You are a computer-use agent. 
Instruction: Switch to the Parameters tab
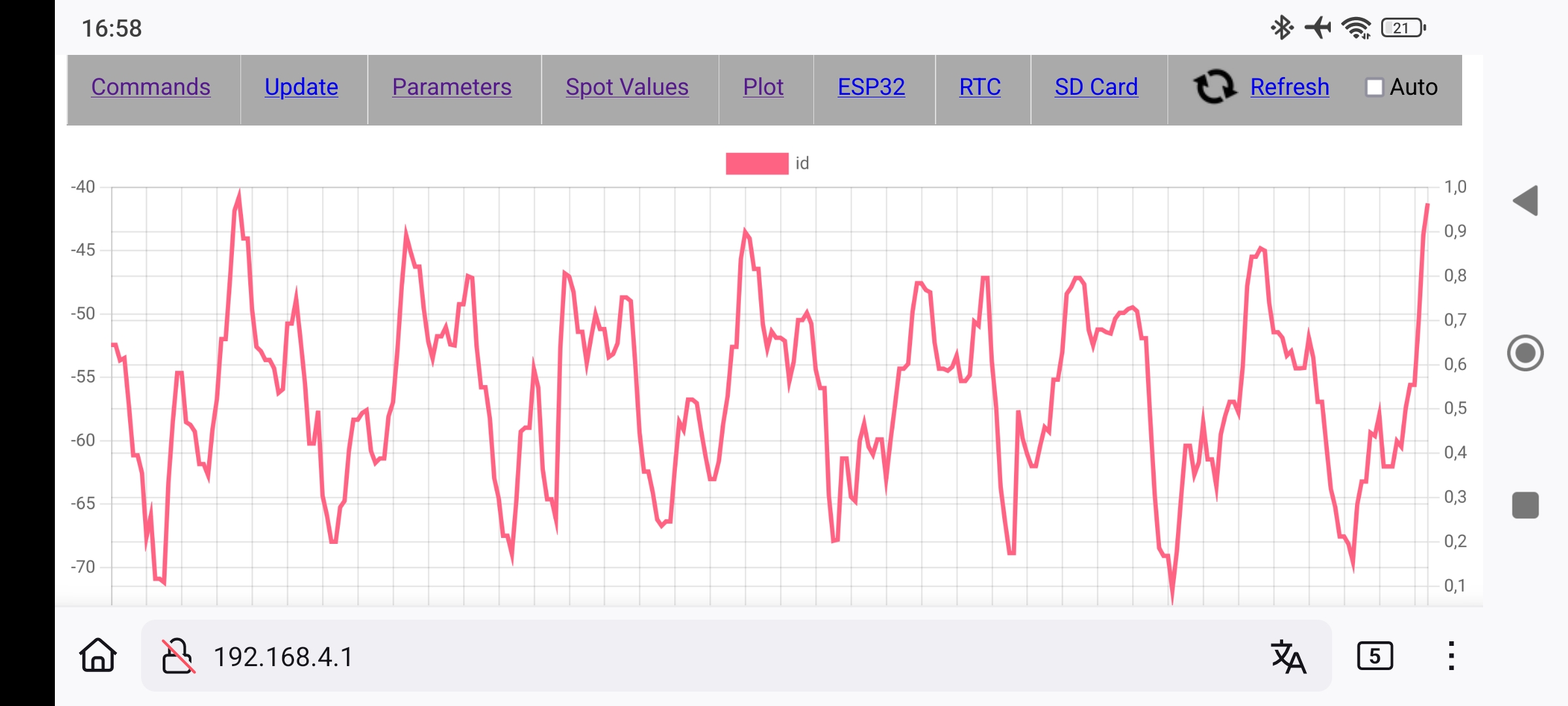(x=451, y=87)
